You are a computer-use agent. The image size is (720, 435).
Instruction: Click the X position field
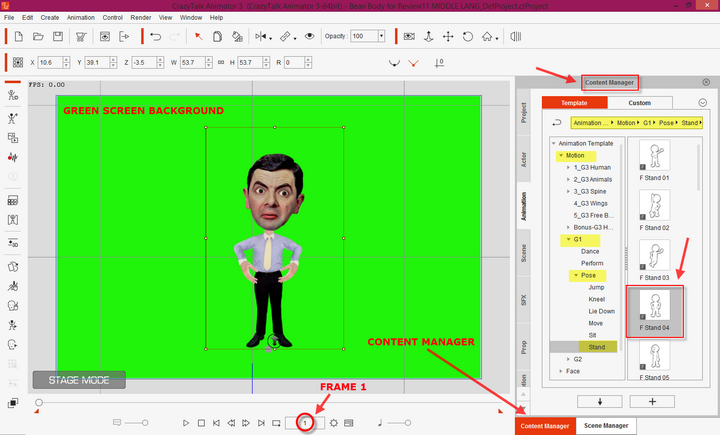[x=50, y=62]
